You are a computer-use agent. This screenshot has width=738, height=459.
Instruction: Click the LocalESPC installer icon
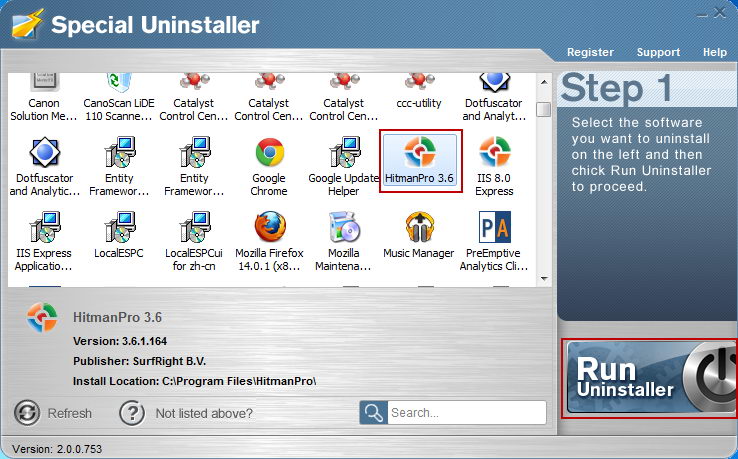(x=120, y=227)
